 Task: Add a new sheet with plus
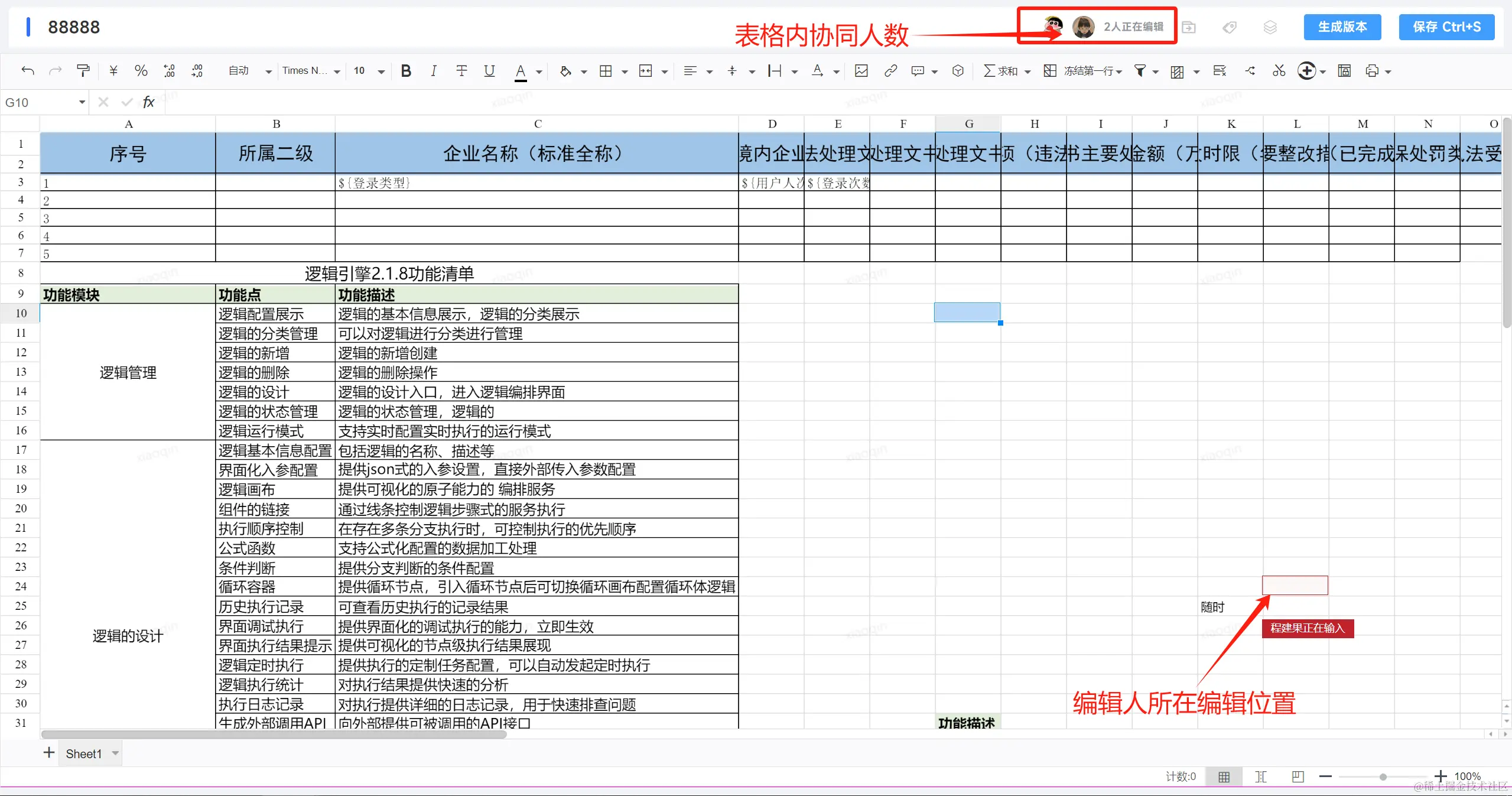[49, 752]
